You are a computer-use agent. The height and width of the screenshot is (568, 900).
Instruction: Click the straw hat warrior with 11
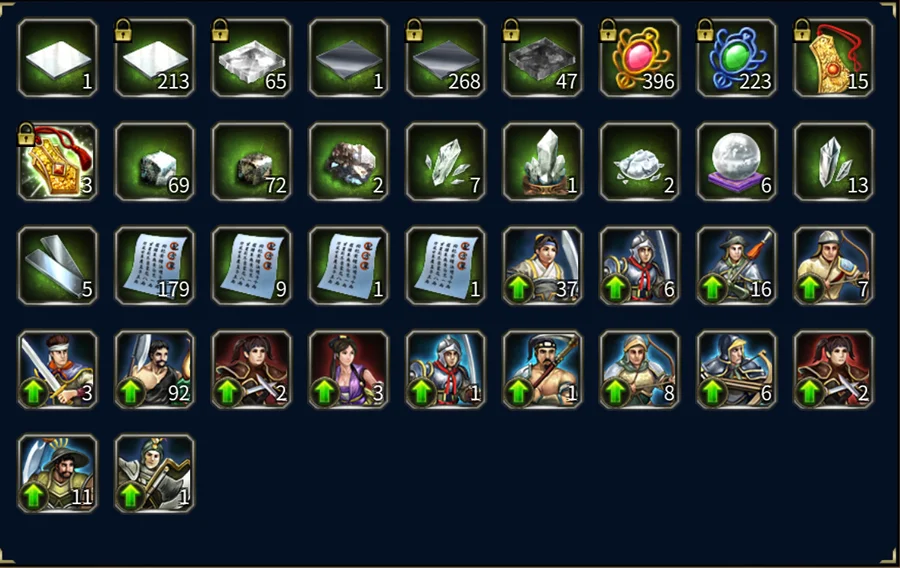(57, 473)
